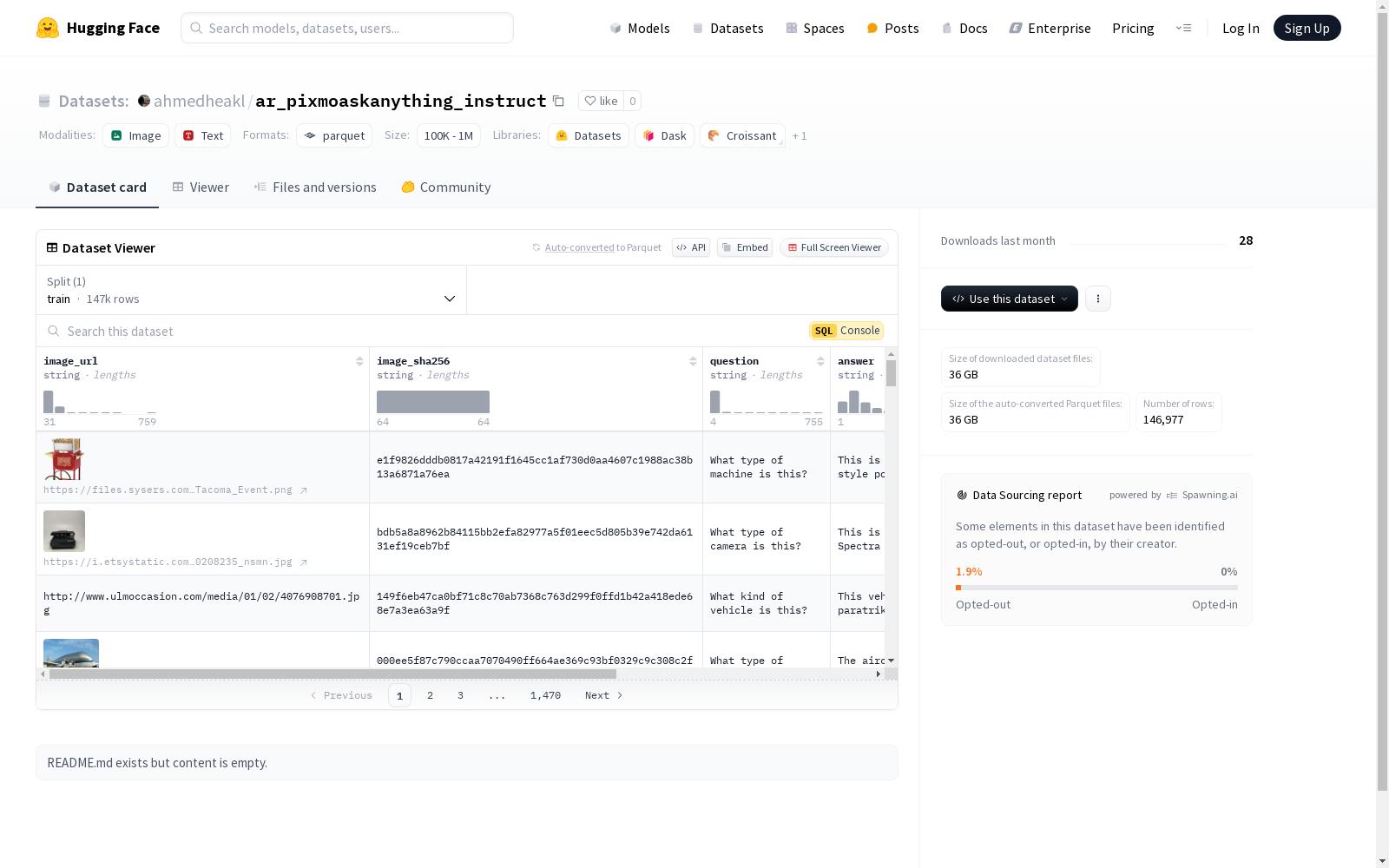Open Enterprise in top navigation
Screen dimensions: 1389x868
click(1050, 28)
